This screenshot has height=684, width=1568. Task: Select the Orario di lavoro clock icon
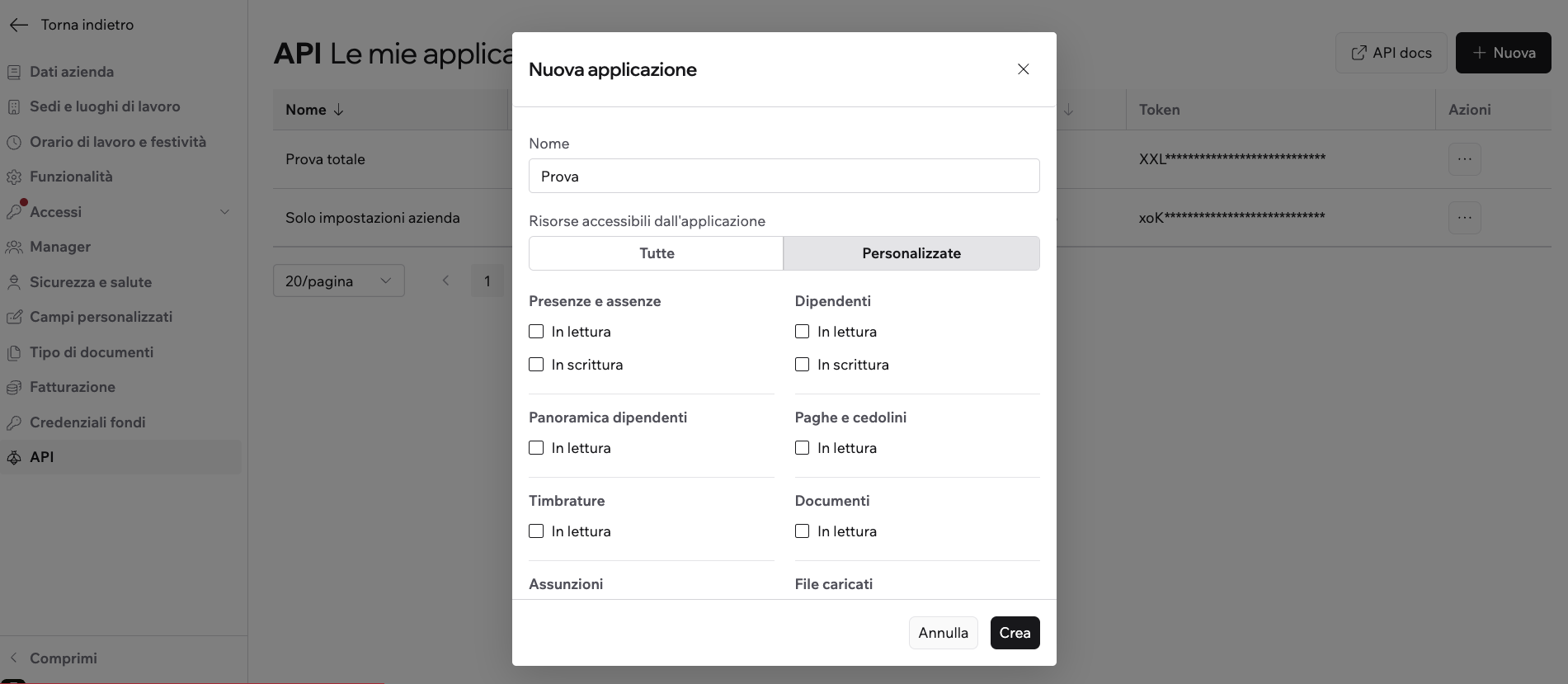[x=14, y=142]
